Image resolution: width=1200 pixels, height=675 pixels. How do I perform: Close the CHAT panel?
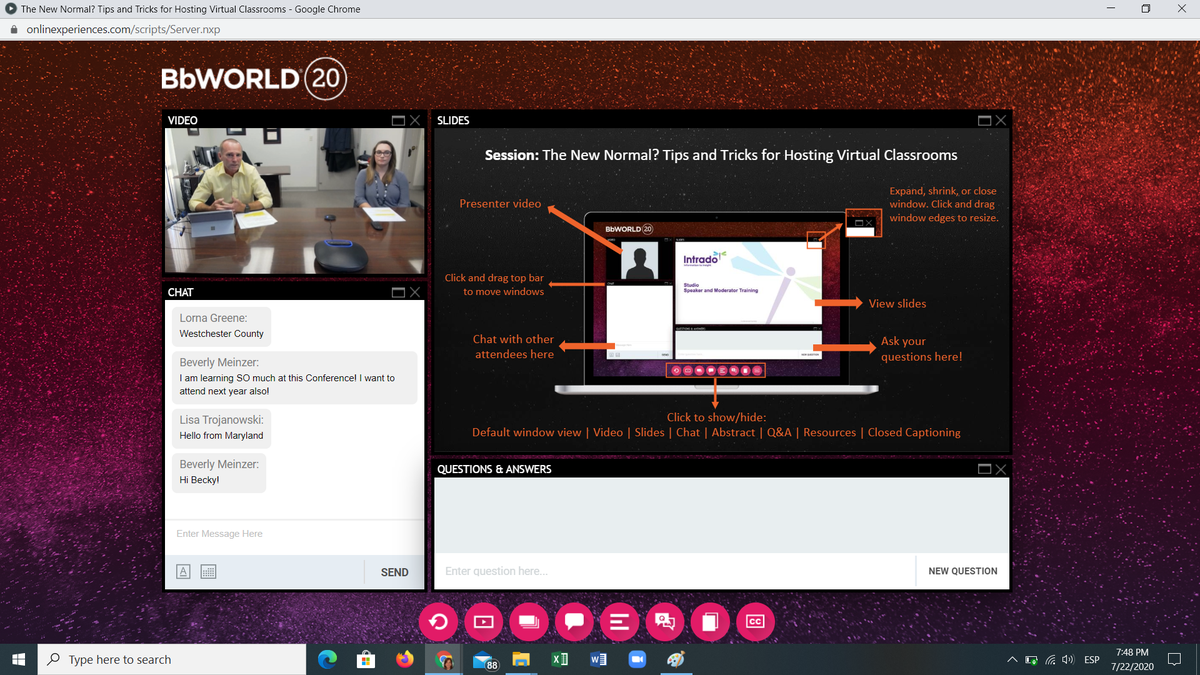pyautogui.click(x=414, y=292)
